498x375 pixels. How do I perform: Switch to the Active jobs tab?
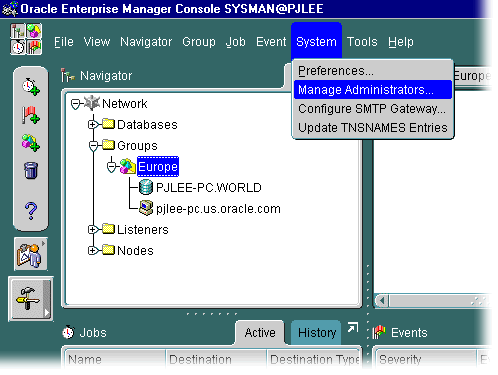click(260, 333)
